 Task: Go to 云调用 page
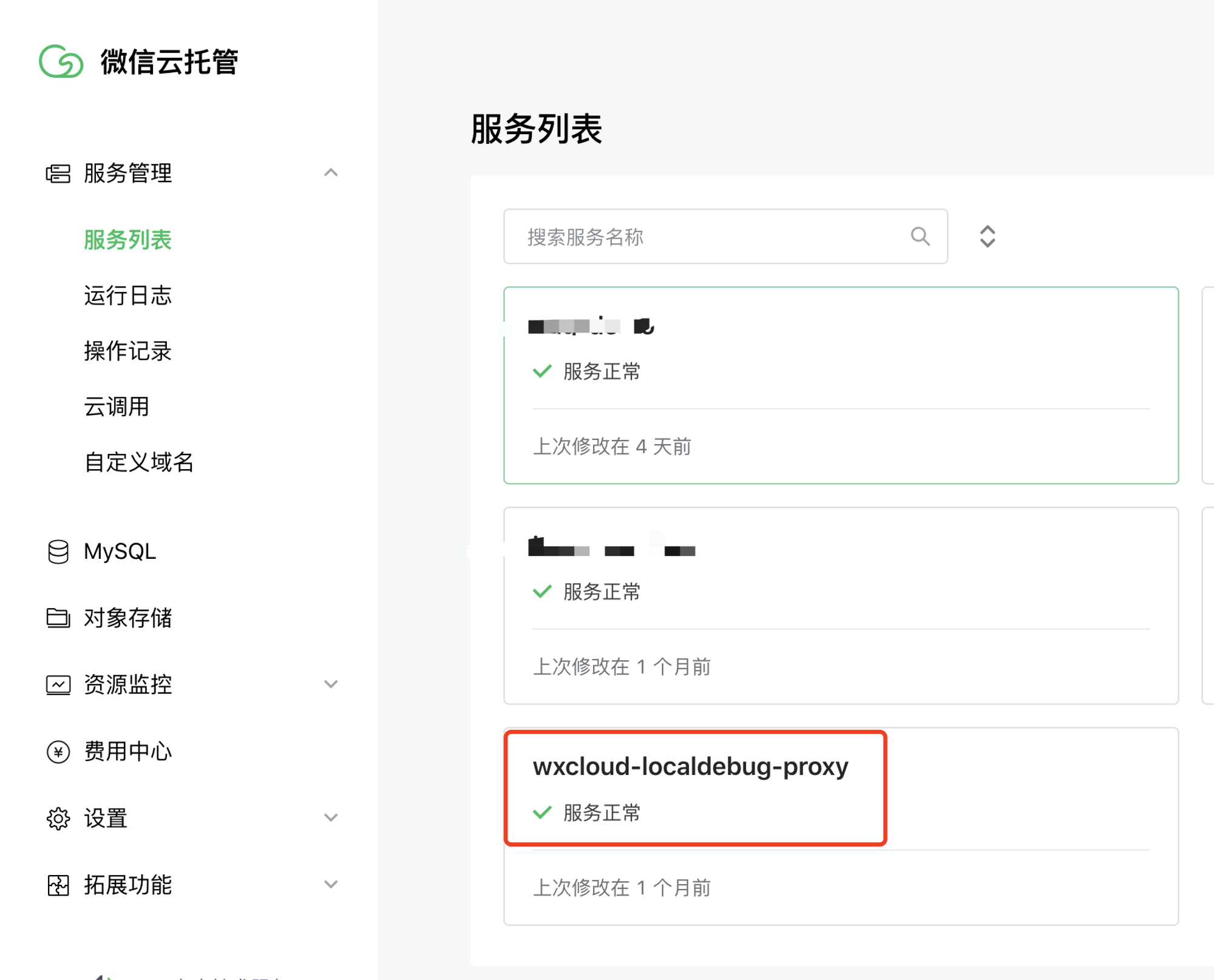click(117, 407)
